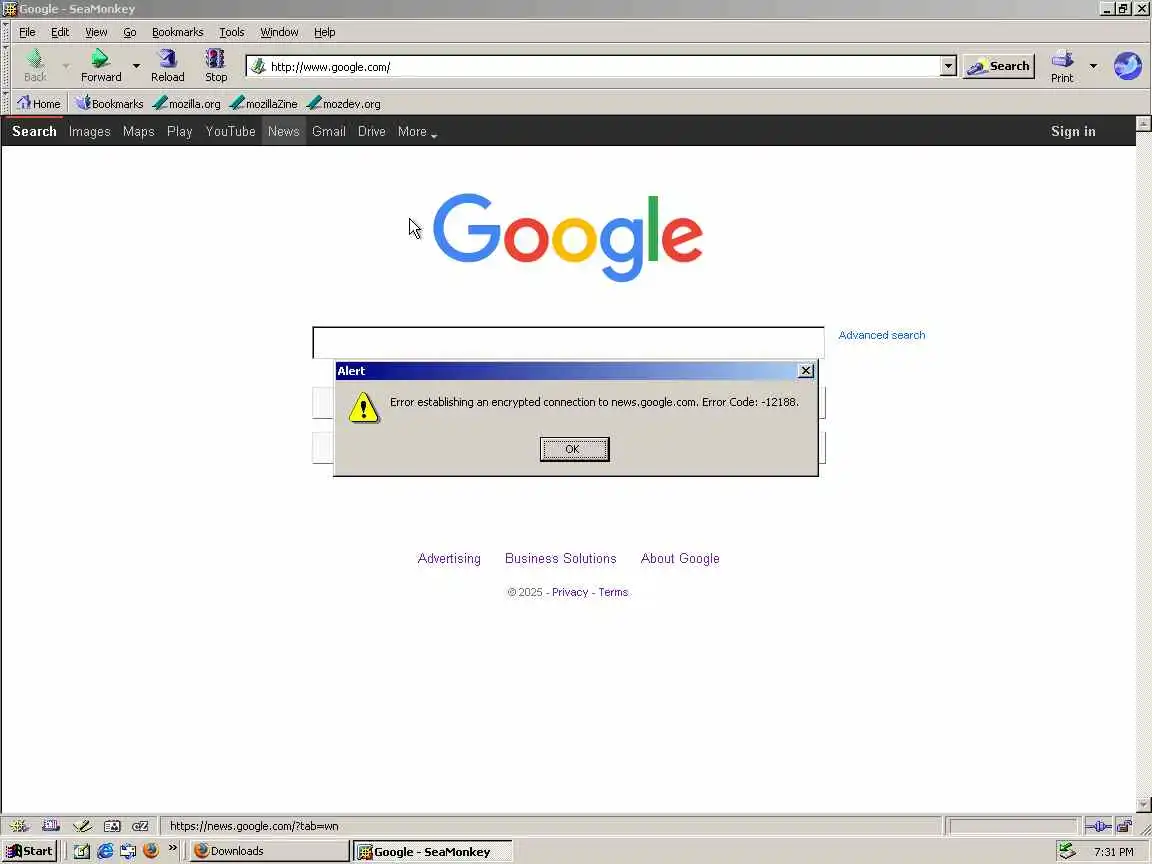This screenshot has width=1152, height=864.
Task: Select Maps in the Google bar
Action: tap(138, 132)
